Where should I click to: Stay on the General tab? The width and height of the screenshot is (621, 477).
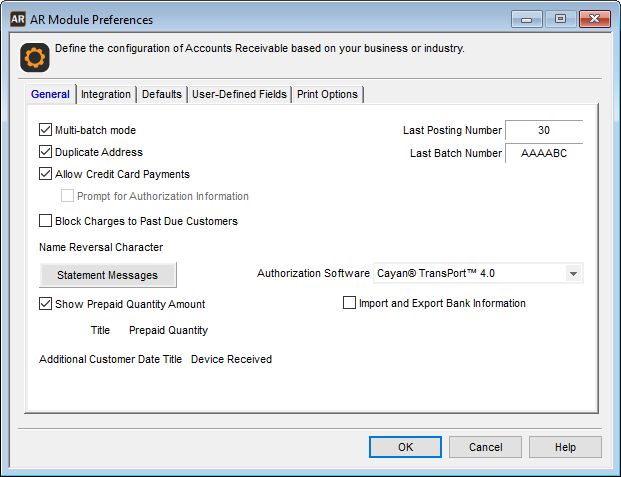coord(50,94)
